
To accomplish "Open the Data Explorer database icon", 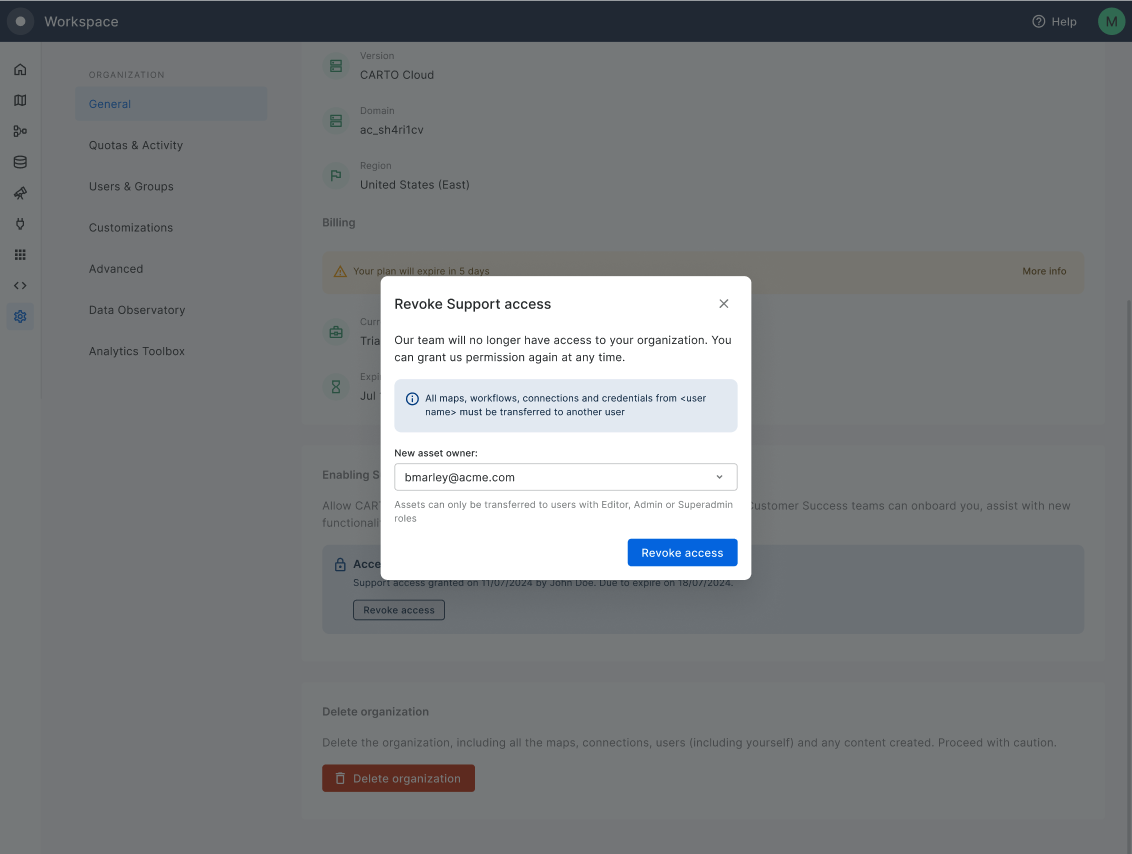I will (x=20, y=162).
